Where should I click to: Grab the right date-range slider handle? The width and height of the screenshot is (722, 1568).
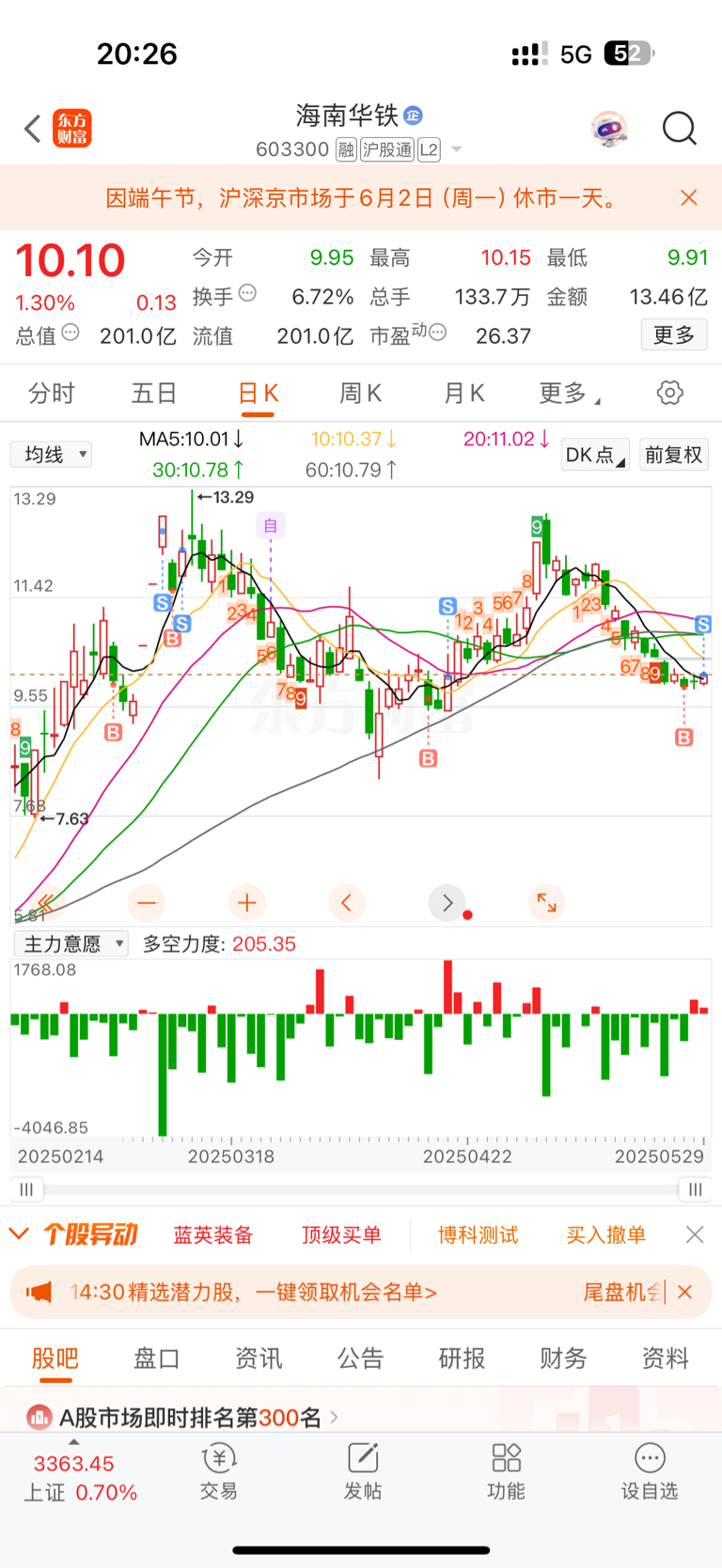(x=695, y=1189)
